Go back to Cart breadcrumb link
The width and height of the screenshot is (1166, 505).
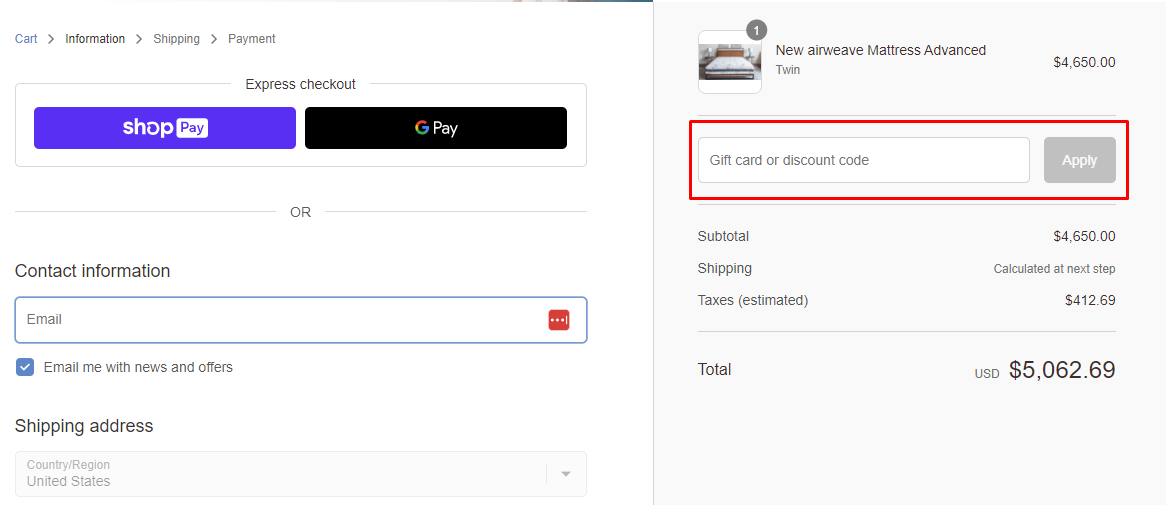26,39
